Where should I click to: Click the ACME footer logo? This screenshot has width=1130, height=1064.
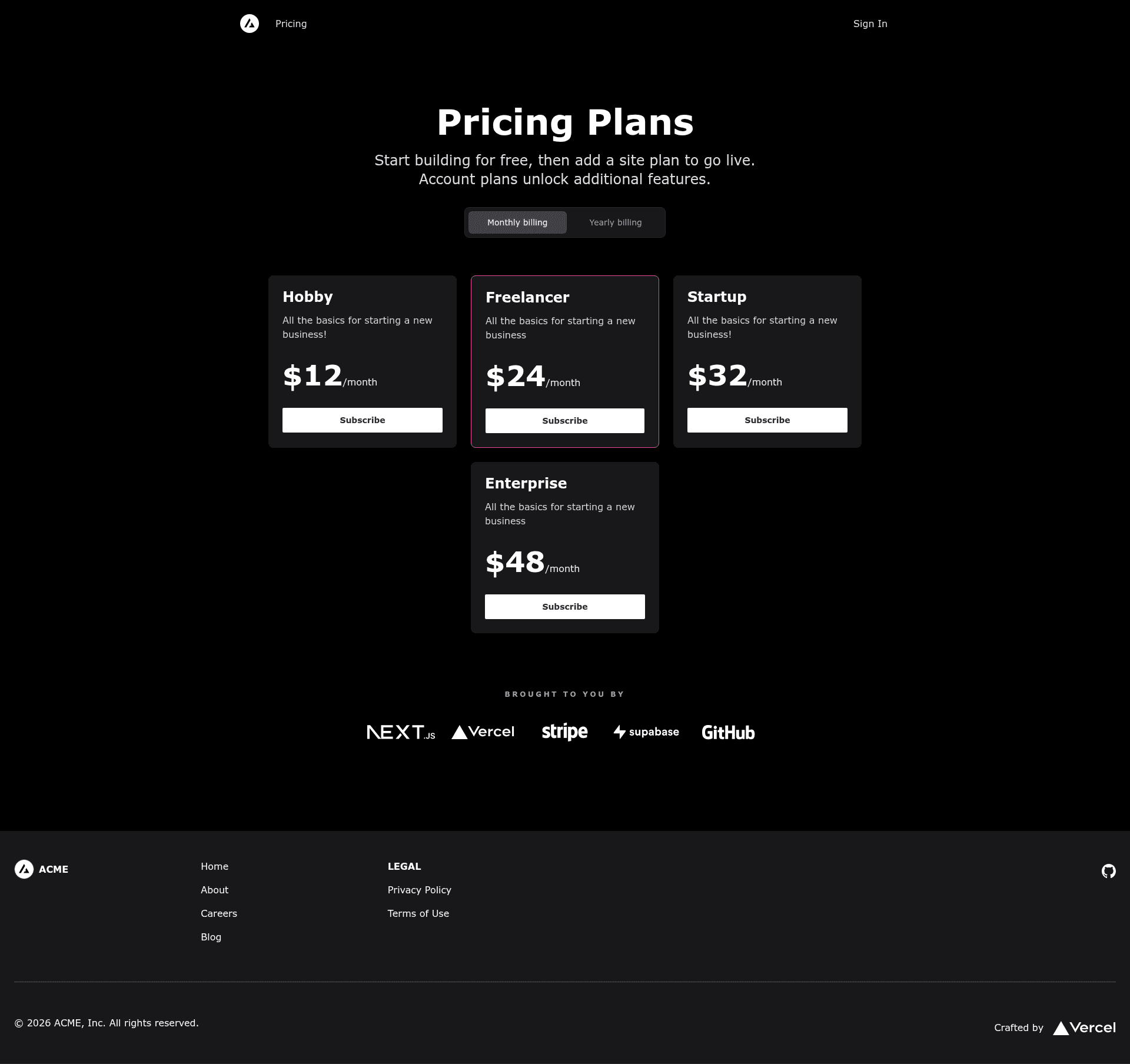[41, 869]
